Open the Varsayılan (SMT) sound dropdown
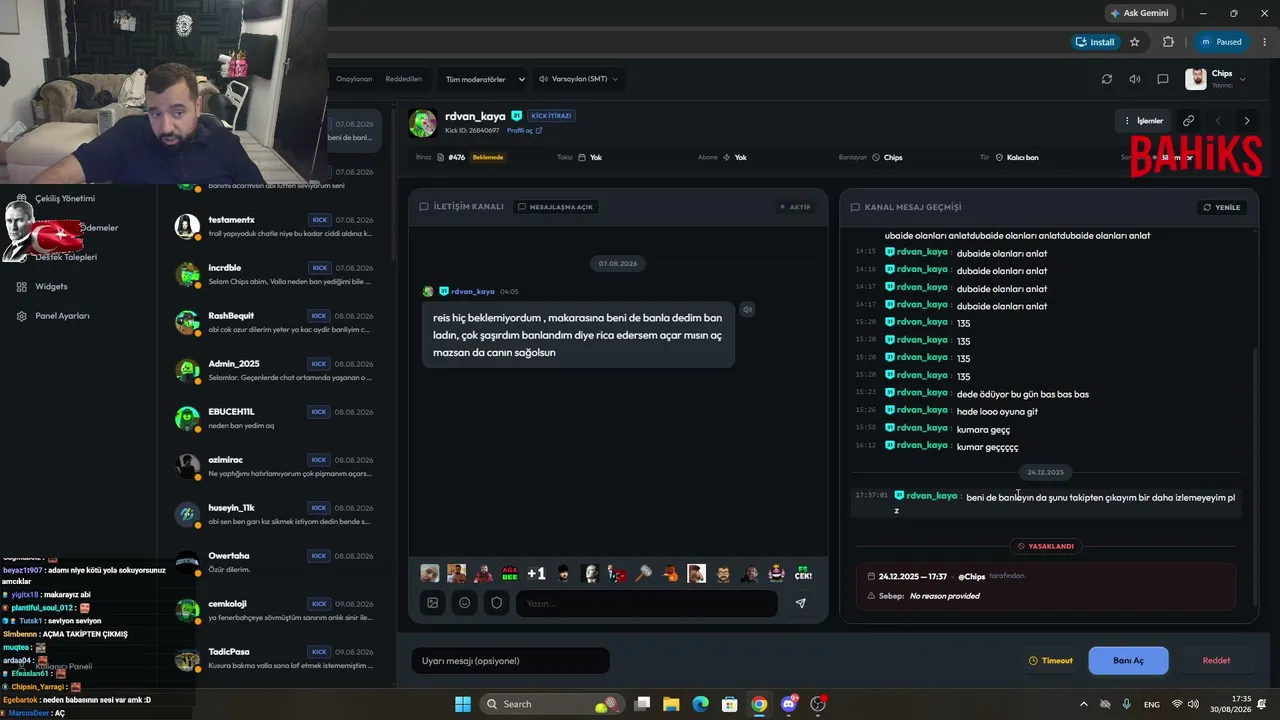The image size is (1280, 720). [x=578, y=79]
